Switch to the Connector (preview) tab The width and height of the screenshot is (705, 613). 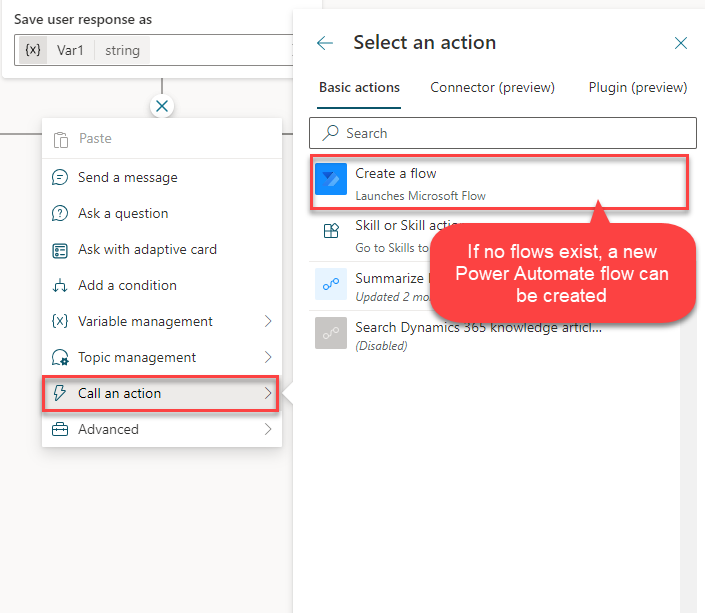[x=492, y=88]
